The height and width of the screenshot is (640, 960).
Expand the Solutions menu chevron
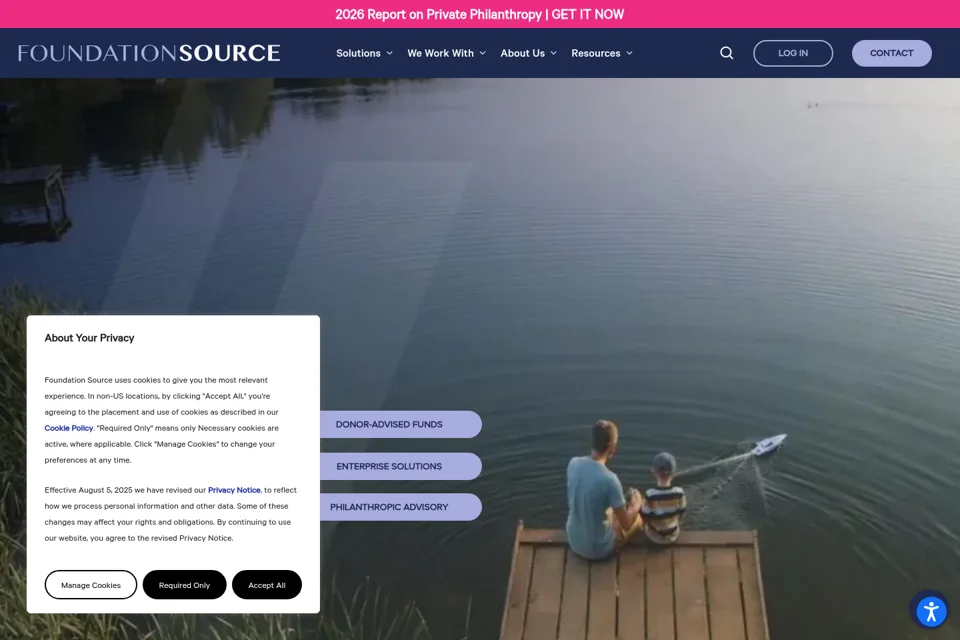coord(389,53)
